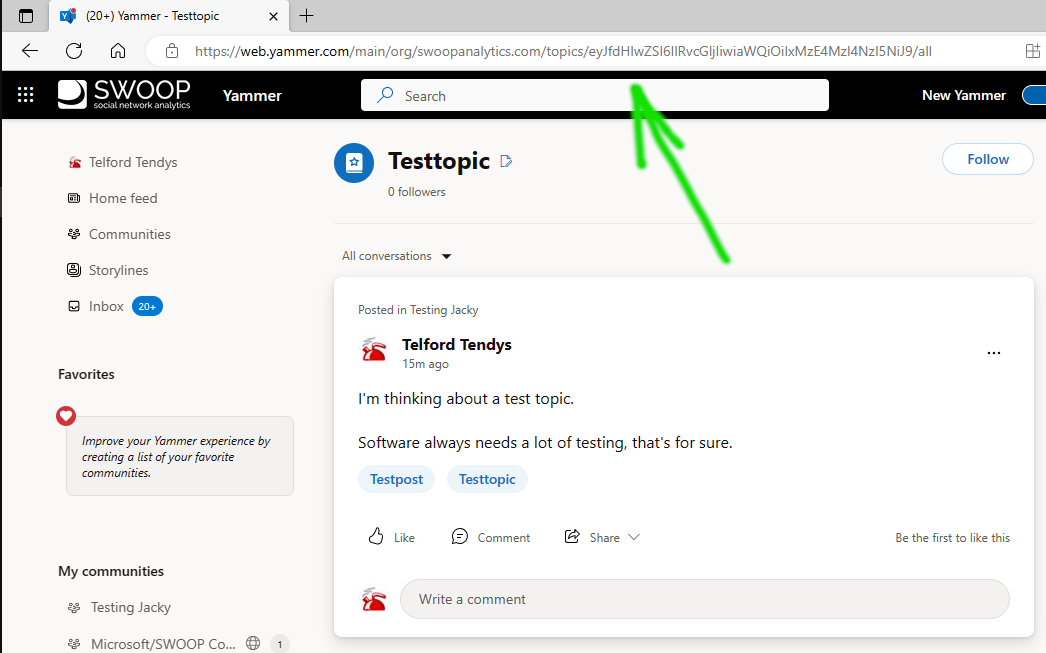The width and height of the screenshot is (1046, 653).
Task: Click the Write a comment box
Action: 704,599
